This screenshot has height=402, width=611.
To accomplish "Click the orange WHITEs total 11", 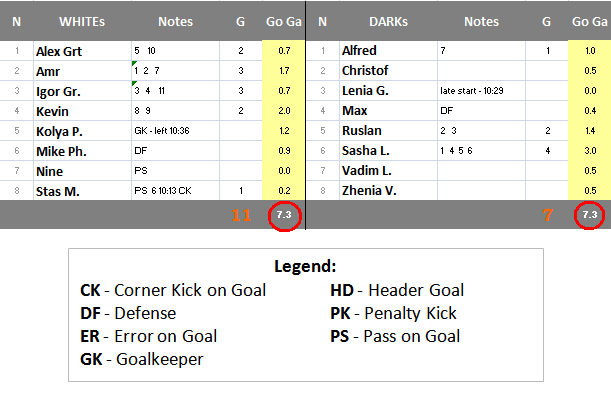I will (x=240, y=215).
